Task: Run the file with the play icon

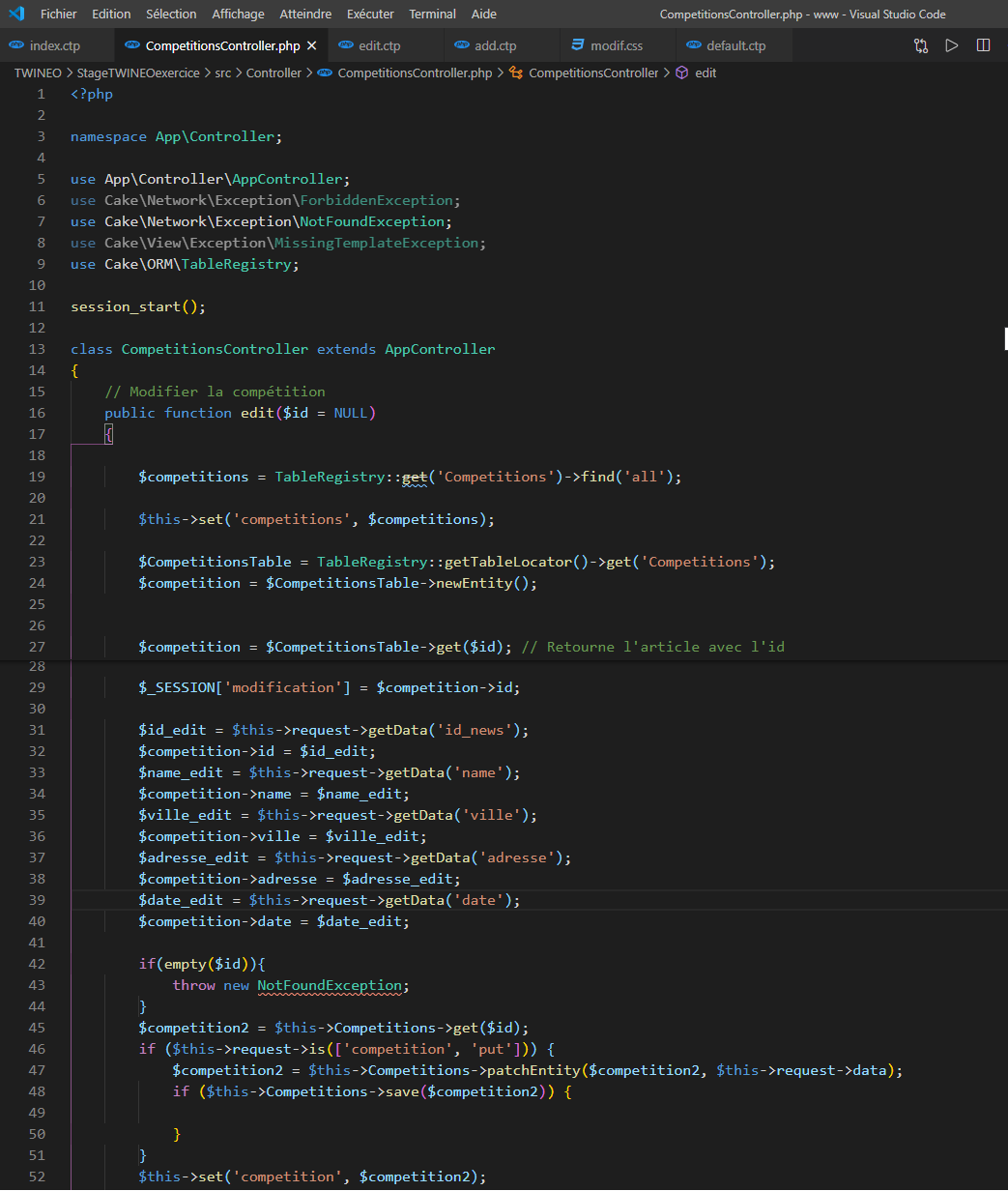Action: click(x=952, y=45)
